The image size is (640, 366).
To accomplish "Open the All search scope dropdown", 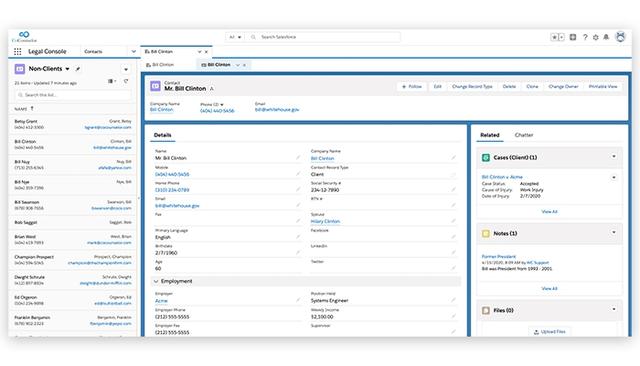I will (235, 37).
